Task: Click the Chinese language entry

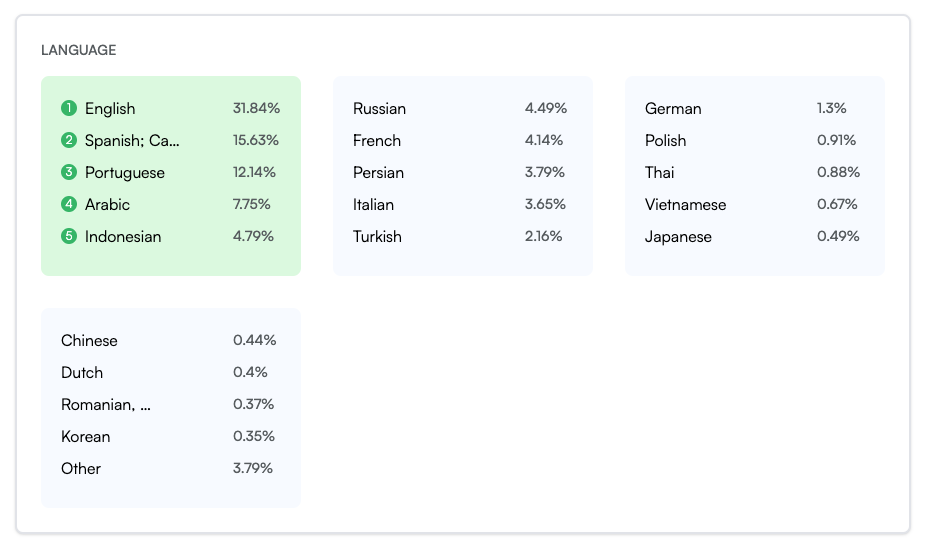Action: (89, 340)
